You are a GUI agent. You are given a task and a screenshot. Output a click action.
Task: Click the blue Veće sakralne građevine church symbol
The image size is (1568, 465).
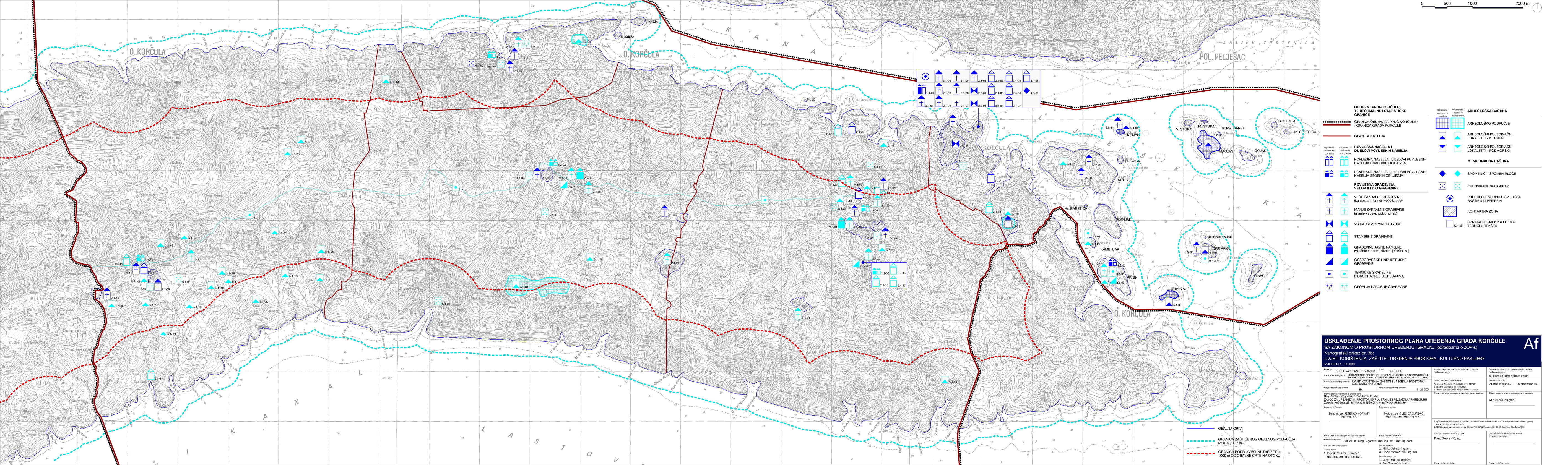pos(1329,199)
